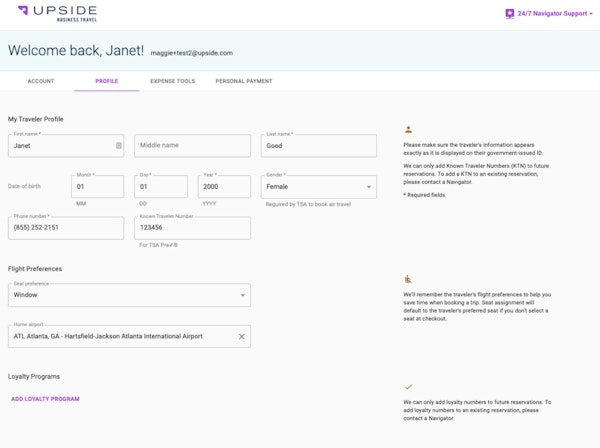Click the airline seat icon

(x=408, y=279)
